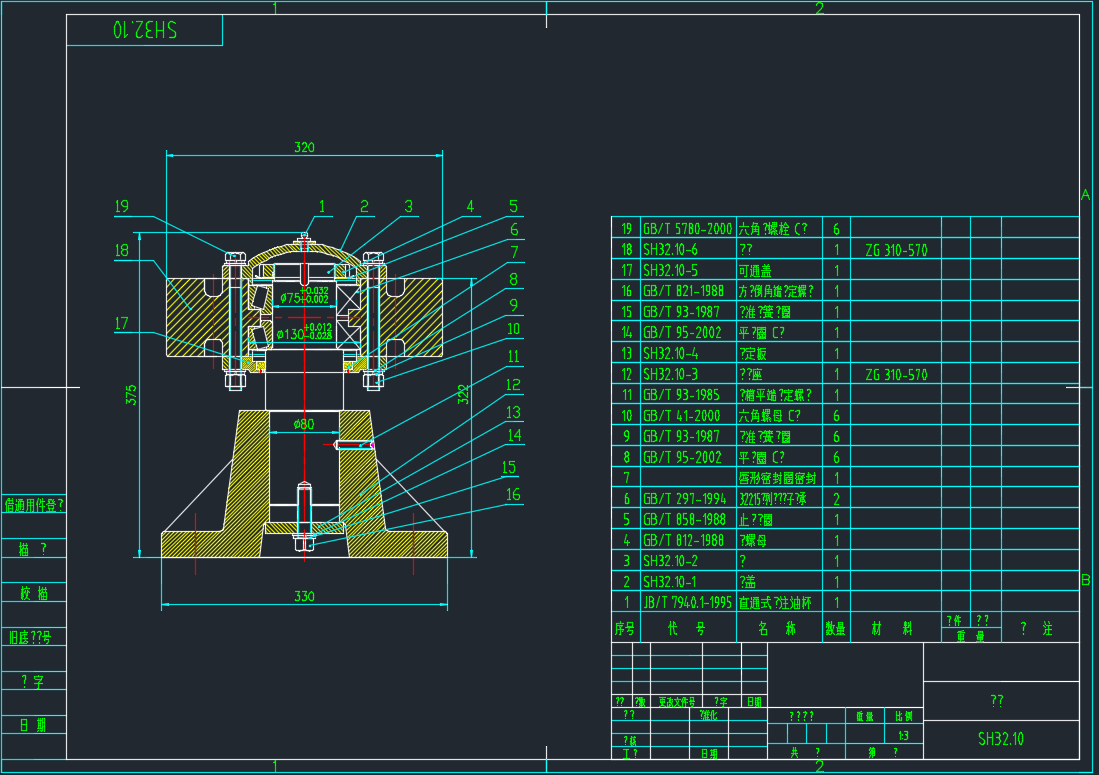Click the 更改文件号 revision header
This screenshot has width=1099, height=775.
[677, 701]
